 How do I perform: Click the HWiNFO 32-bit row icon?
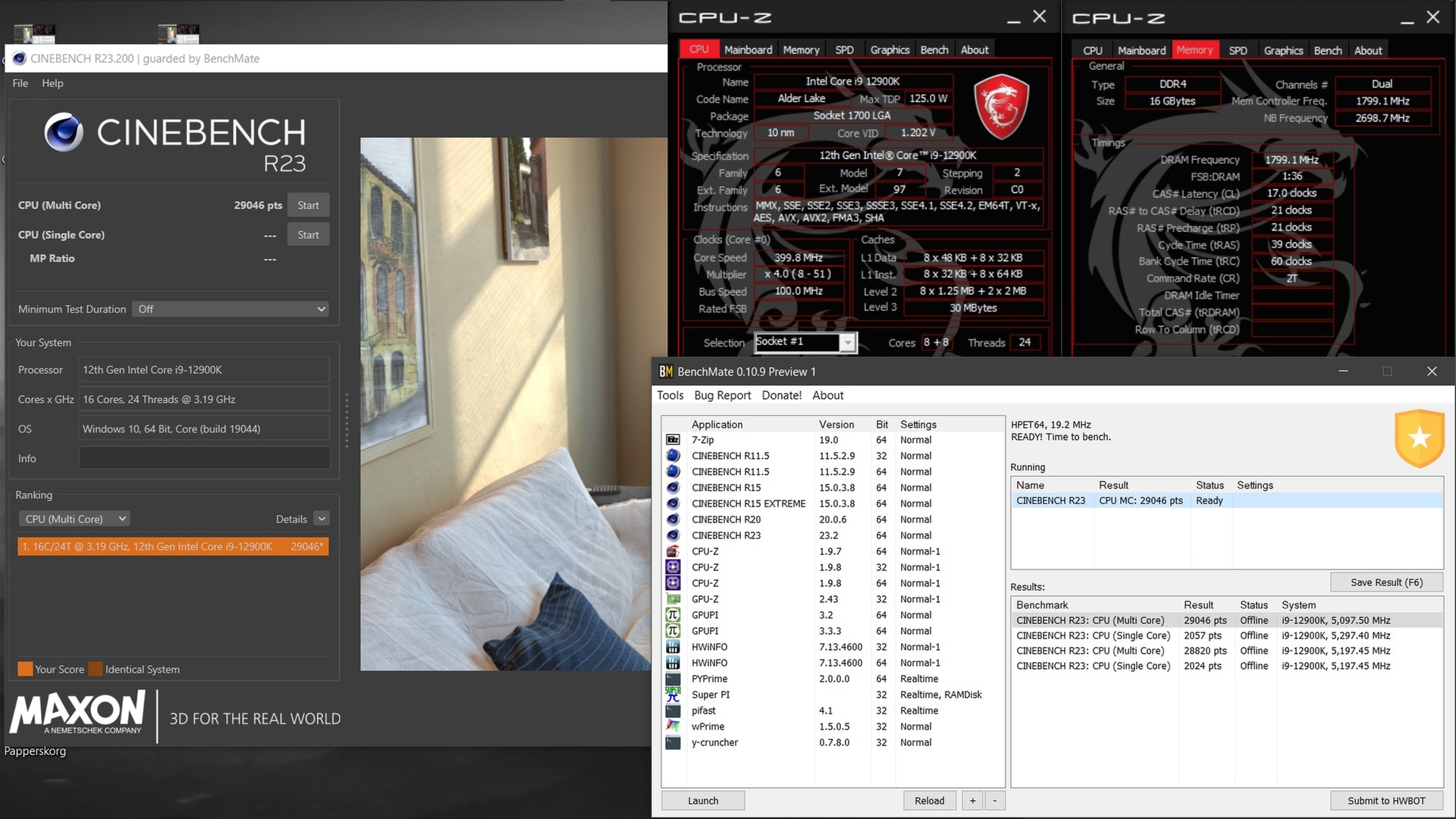click(x=673, y=647)
